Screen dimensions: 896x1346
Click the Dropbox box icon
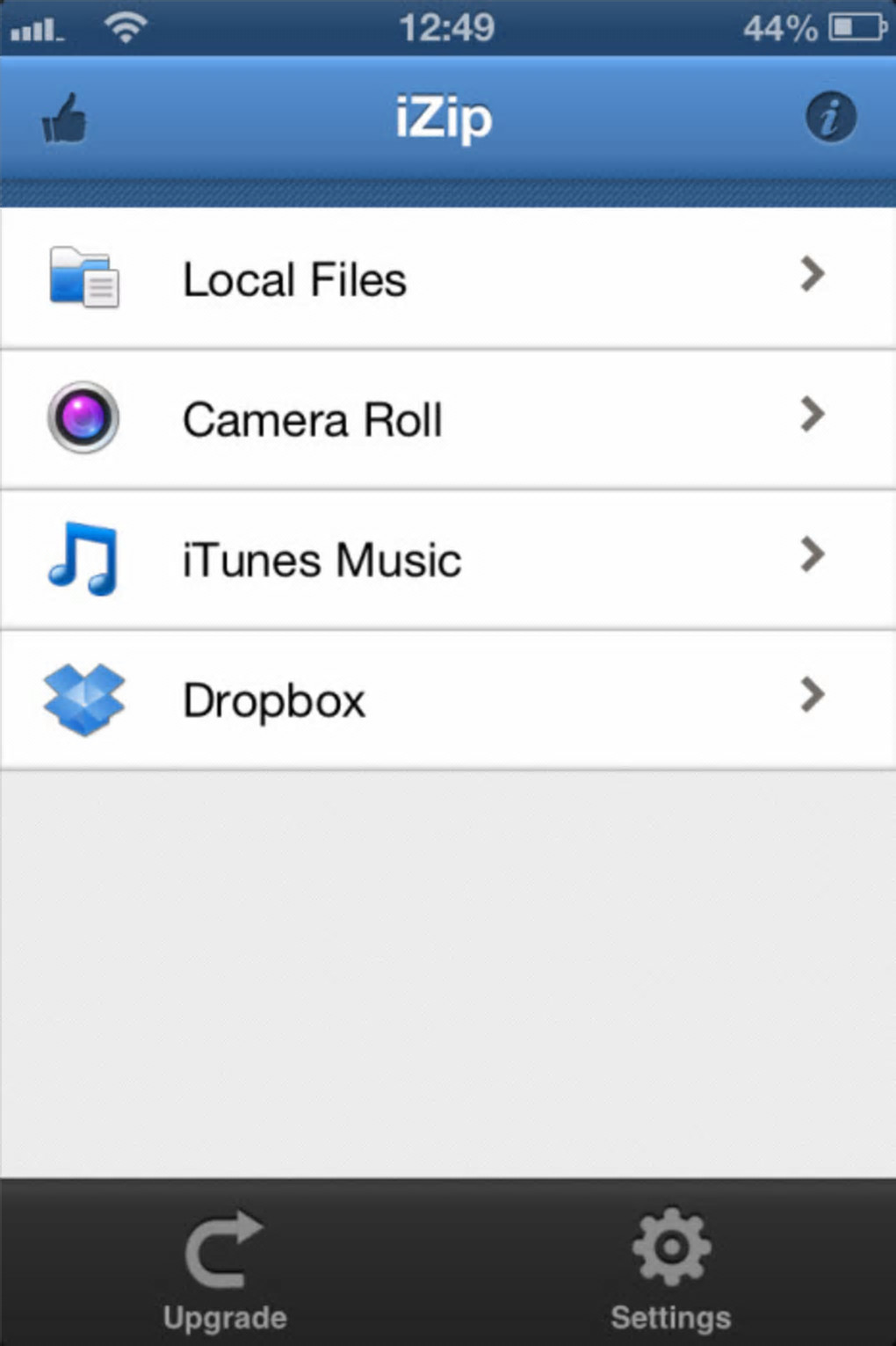click(84, 699)
